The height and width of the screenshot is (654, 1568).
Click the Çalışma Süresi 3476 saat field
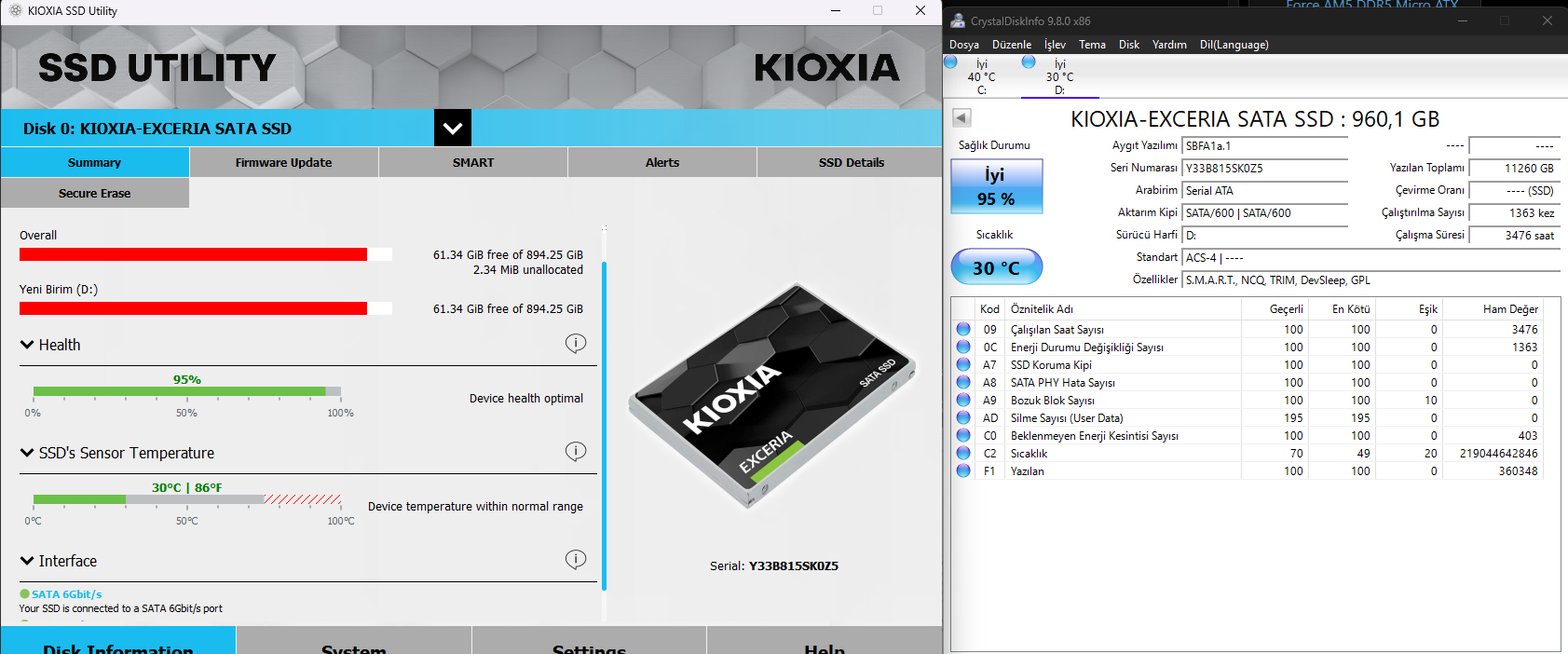[x=1514, y=235]
